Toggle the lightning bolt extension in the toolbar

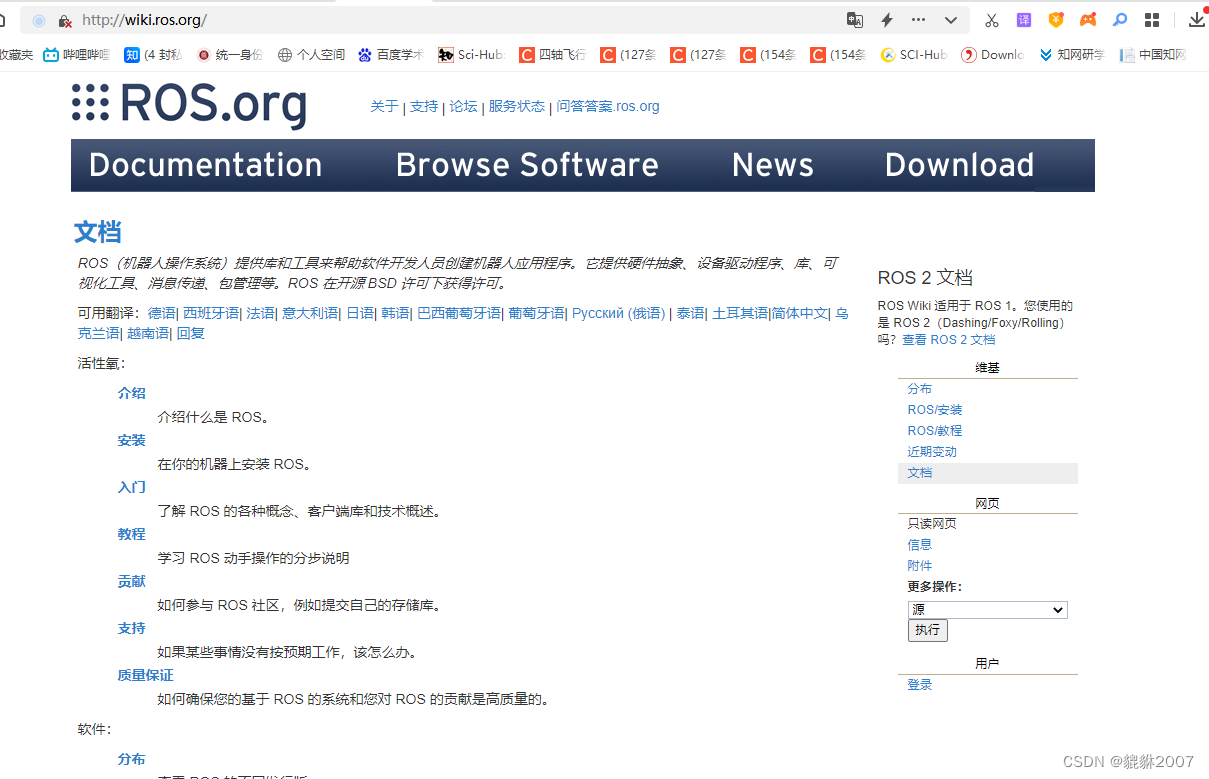tap(886, 19)
